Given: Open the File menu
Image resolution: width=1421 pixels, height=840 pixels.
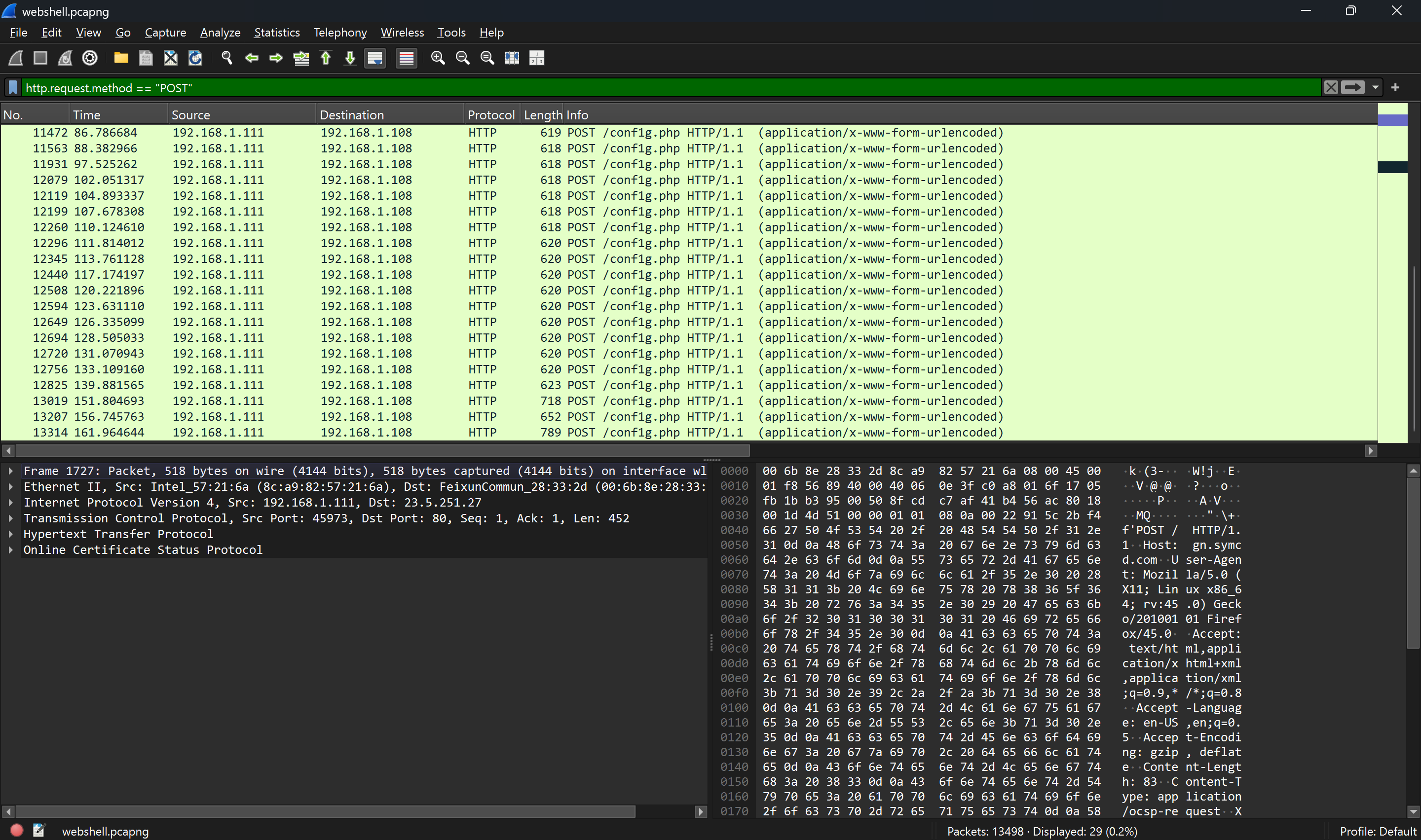Looking at the screenshot, I should [x=19, y=32].
